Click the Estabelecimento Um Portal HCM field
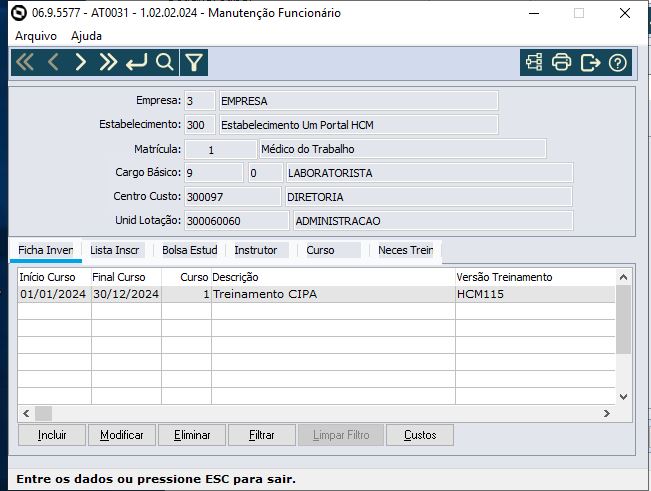Viewport: 651px width, 491px height. [358, 125]
